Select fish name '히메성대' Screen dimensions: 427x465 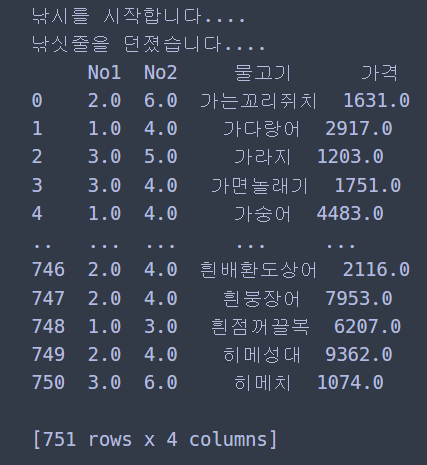coord(262,354)
